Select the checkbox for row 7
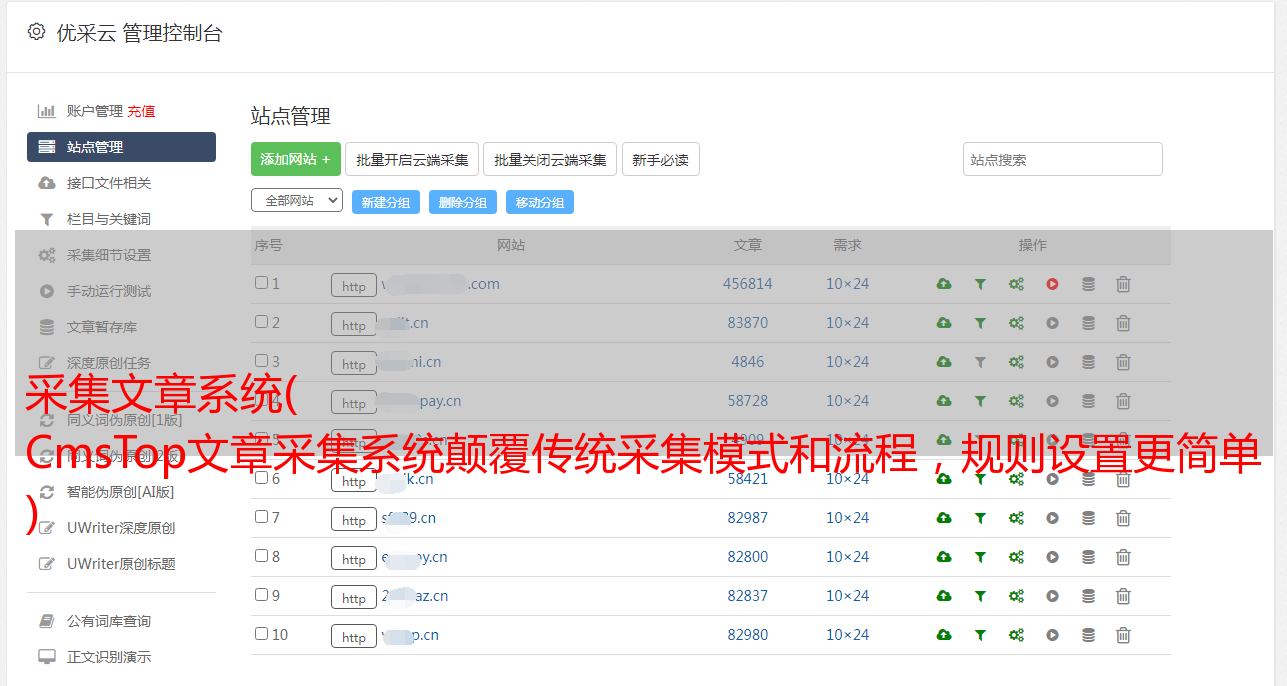 pos(261,517)
